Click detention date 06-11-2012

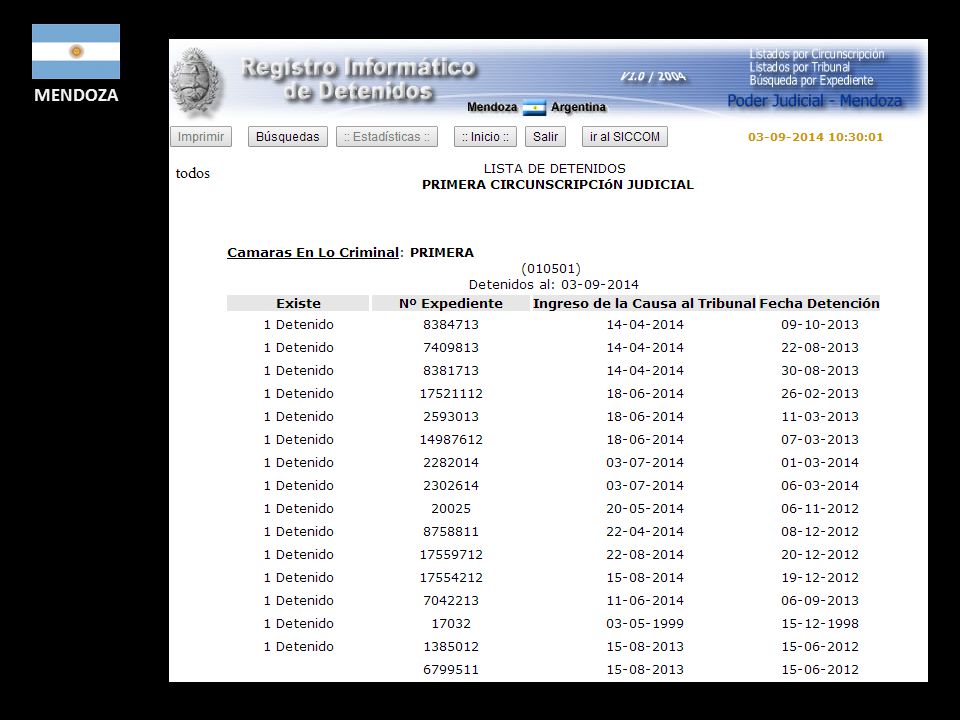(820, 508)
